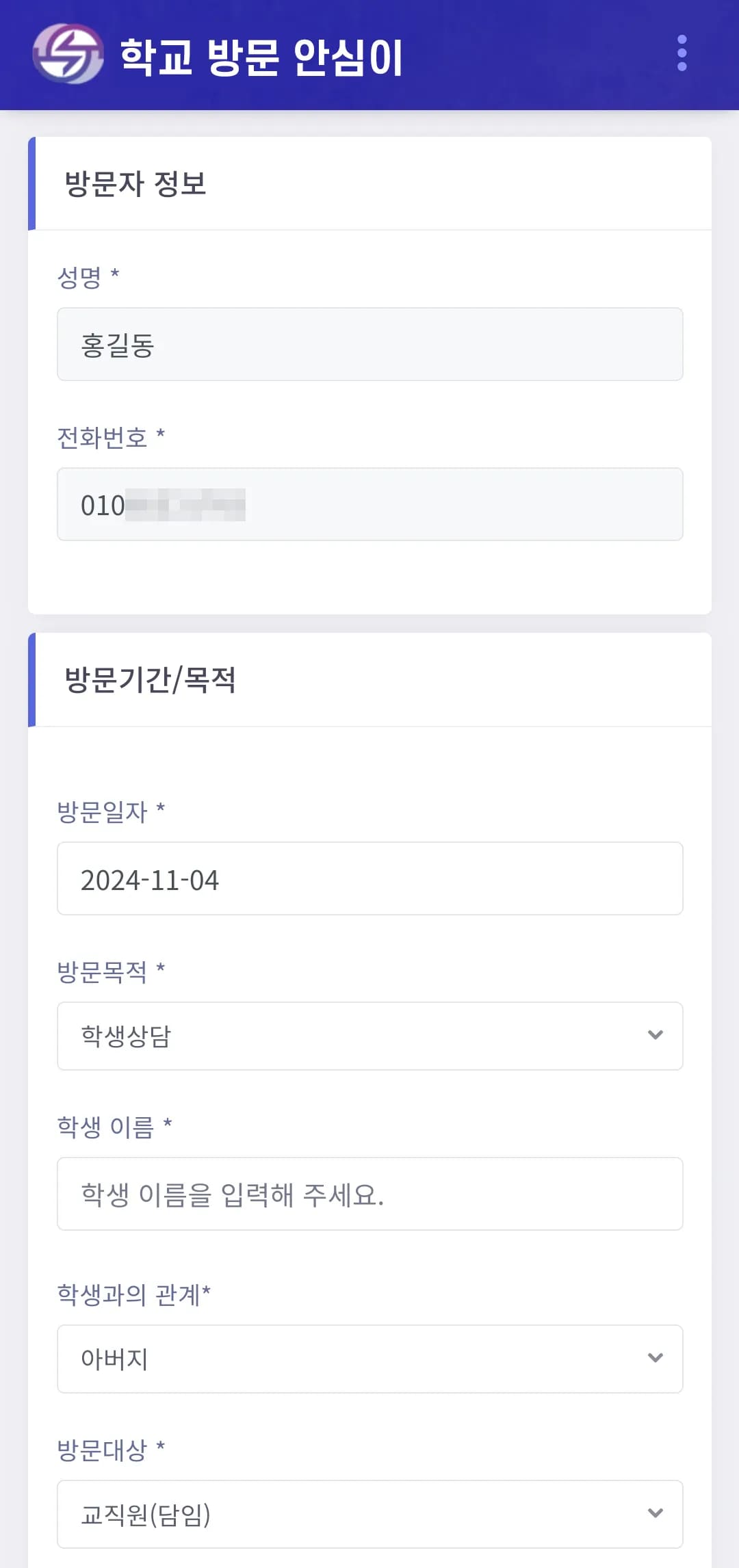Click the 학생상담 selected value text
739x1568 pixels.
pos(126,1036)
